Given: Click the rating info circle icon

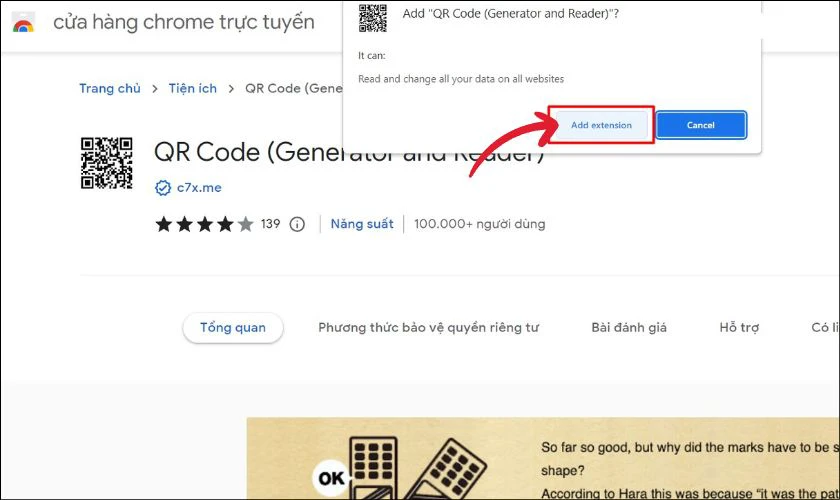Looking at the screenshot, I should 297,224.
